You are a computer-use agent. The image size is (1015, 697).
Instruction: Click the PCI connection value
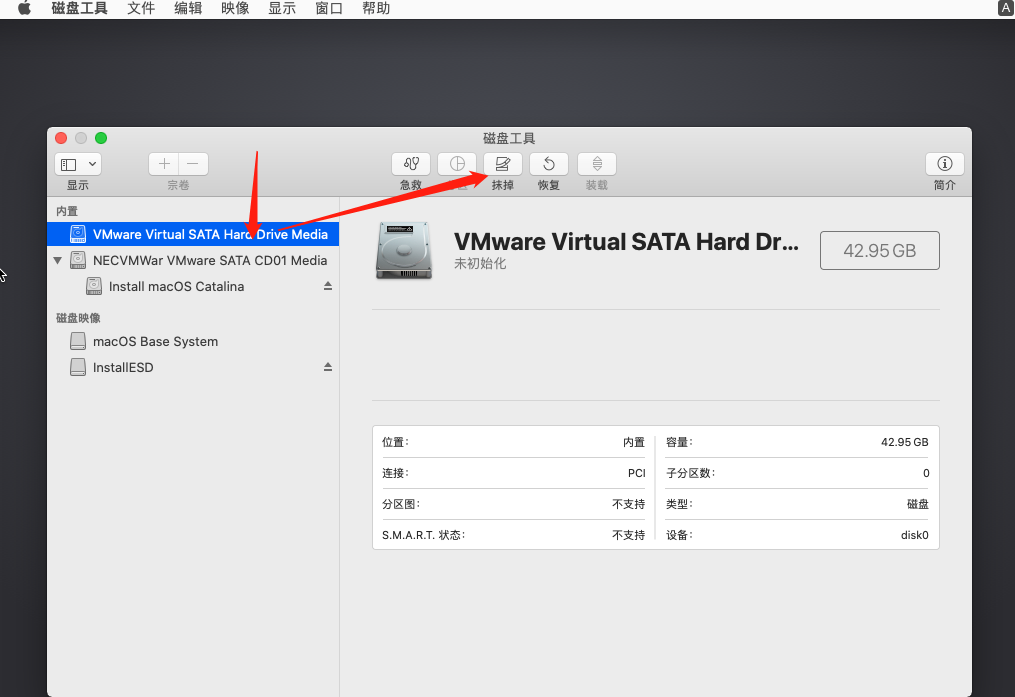(x=636, y=473)
